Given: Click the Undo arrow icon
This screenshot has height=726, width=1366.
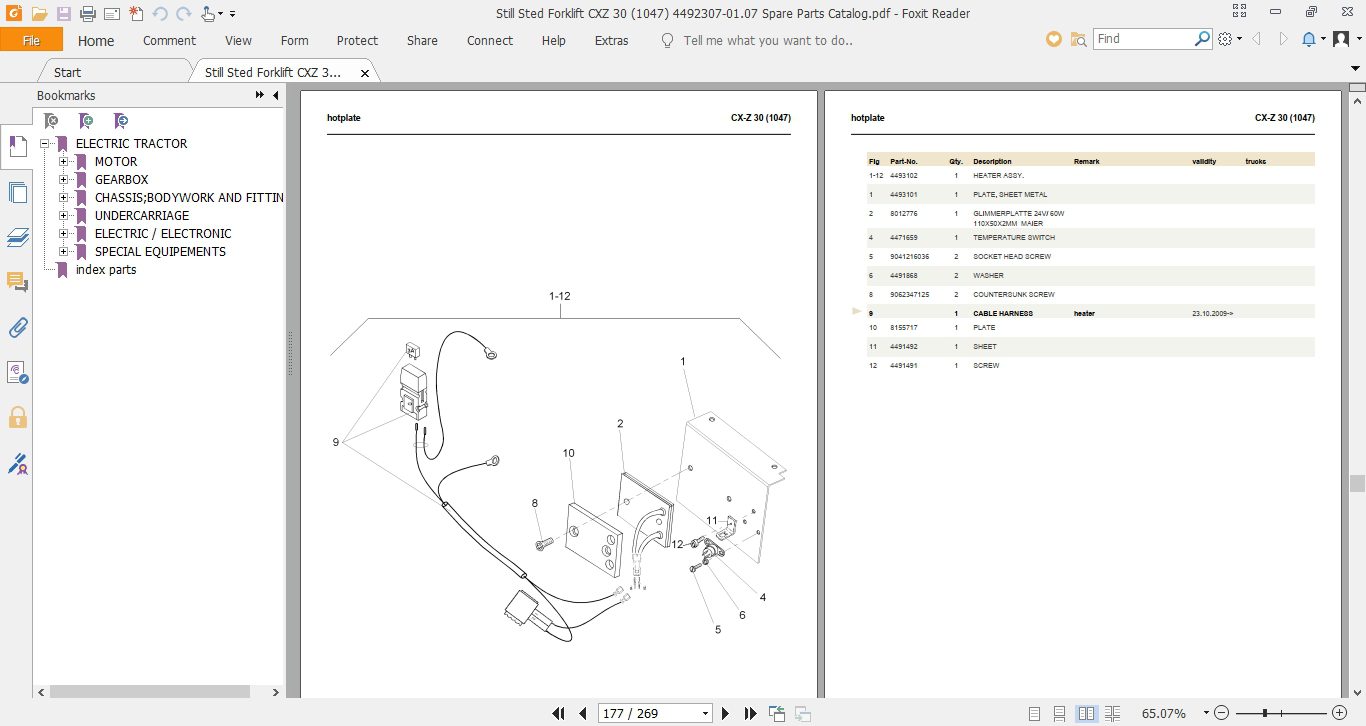Looking at the screenshot, I should 160,14.
